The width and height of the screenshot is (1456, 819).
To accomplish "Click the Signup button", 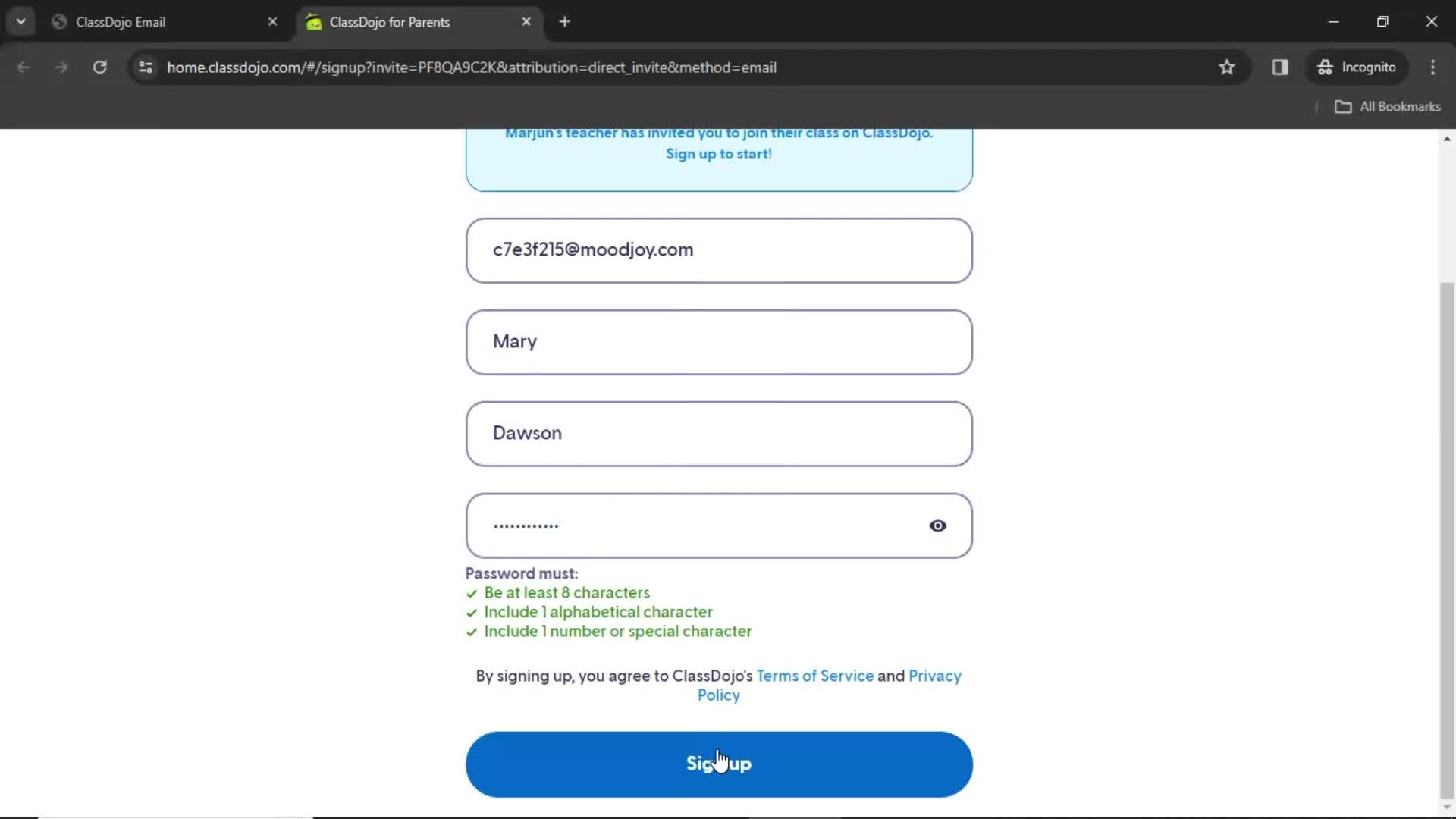I will 718,763.
